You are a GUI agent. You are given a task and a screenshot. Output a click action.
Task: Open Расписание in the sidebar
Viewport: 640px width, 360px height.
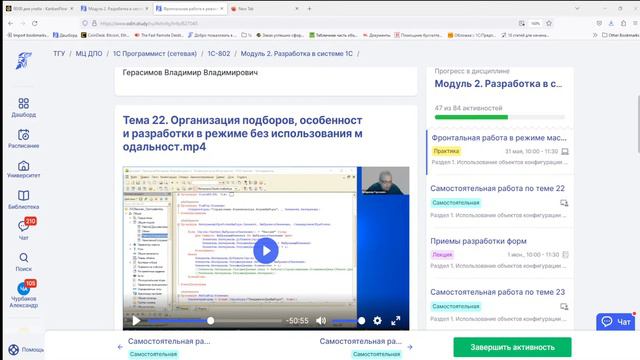(x=23, y=139)
